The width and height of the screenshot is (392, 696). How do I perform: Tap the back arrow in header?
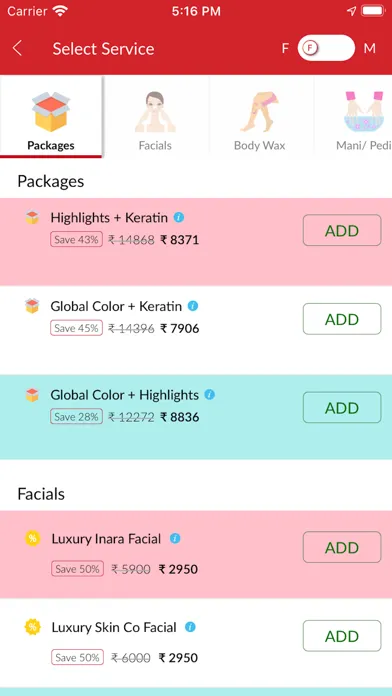click(17, 48)
